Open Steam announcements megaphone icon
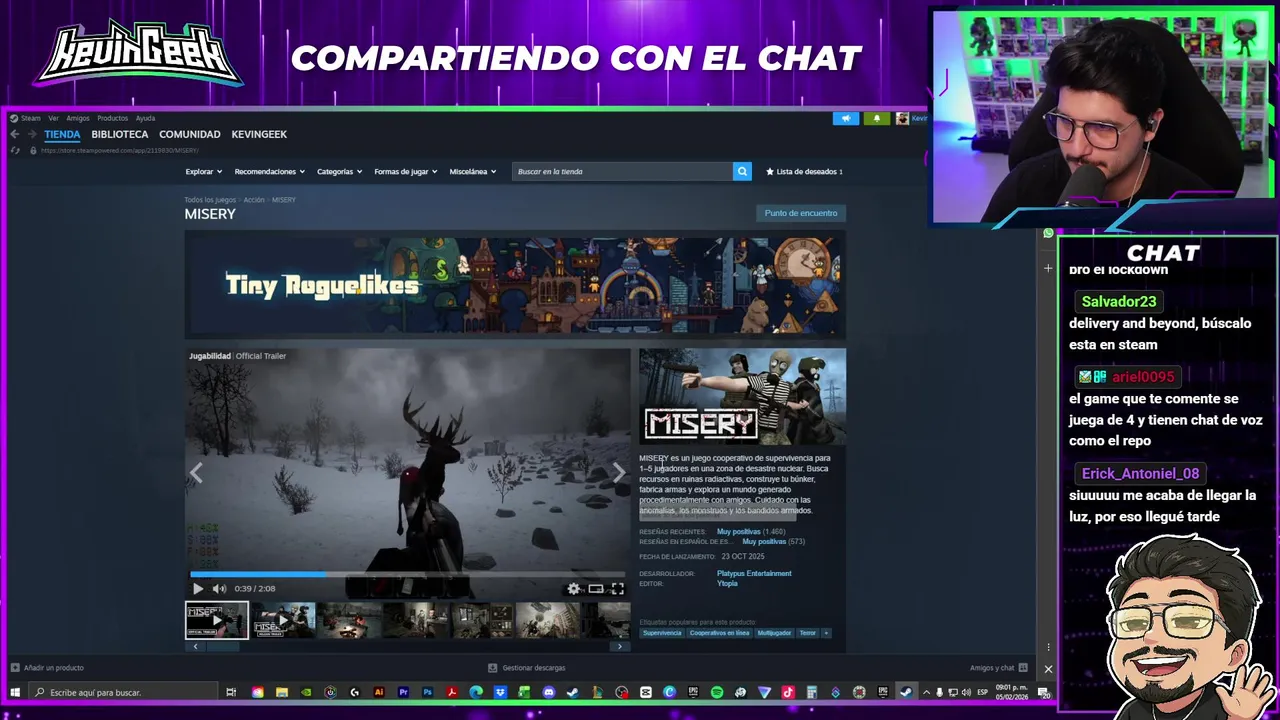Image resolution: width=1280 pixels, height=720 pixels. click(x=846, y=118)
